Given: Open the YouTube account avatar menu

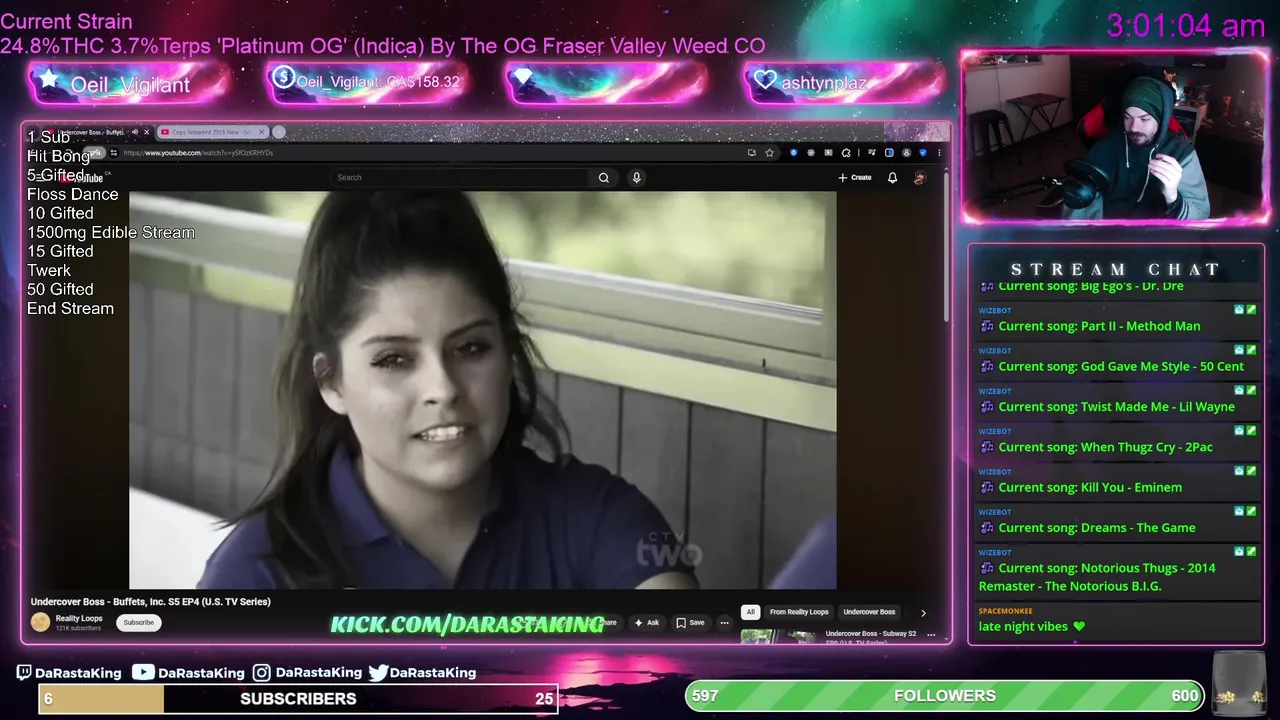Looking at the screenshot, I should pyautogui.click(x=920, y=177).
